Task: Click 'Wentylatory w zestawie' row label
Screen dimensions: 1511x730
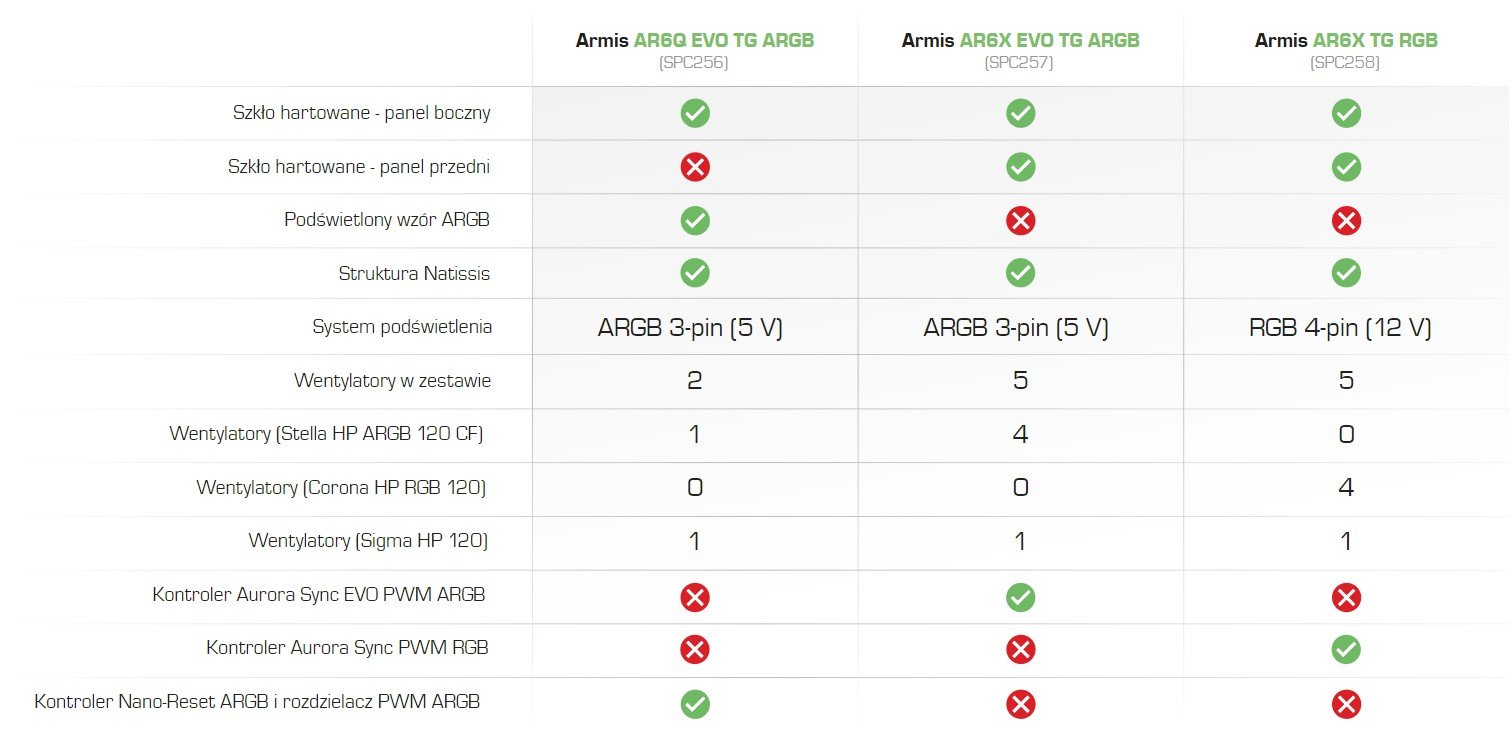Action: 392,381
